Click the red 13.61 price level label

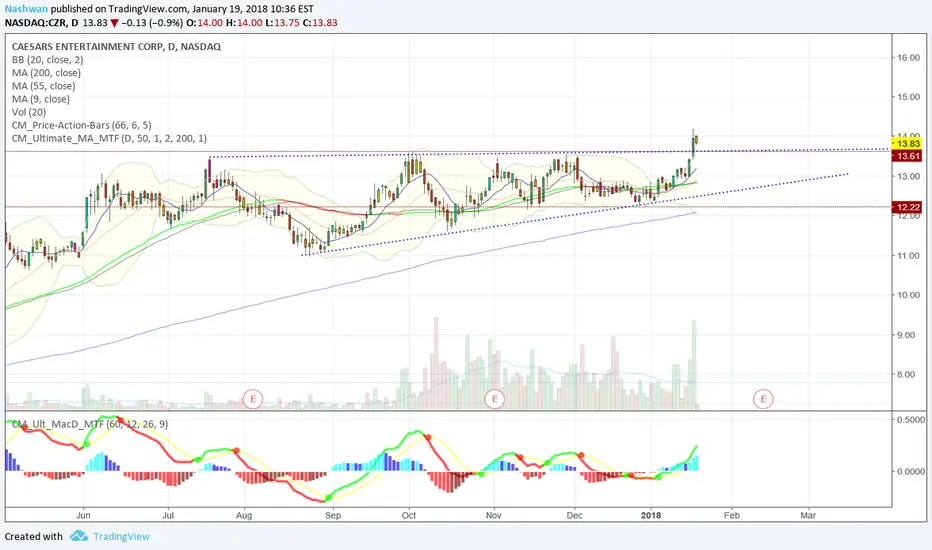point(907,156)
